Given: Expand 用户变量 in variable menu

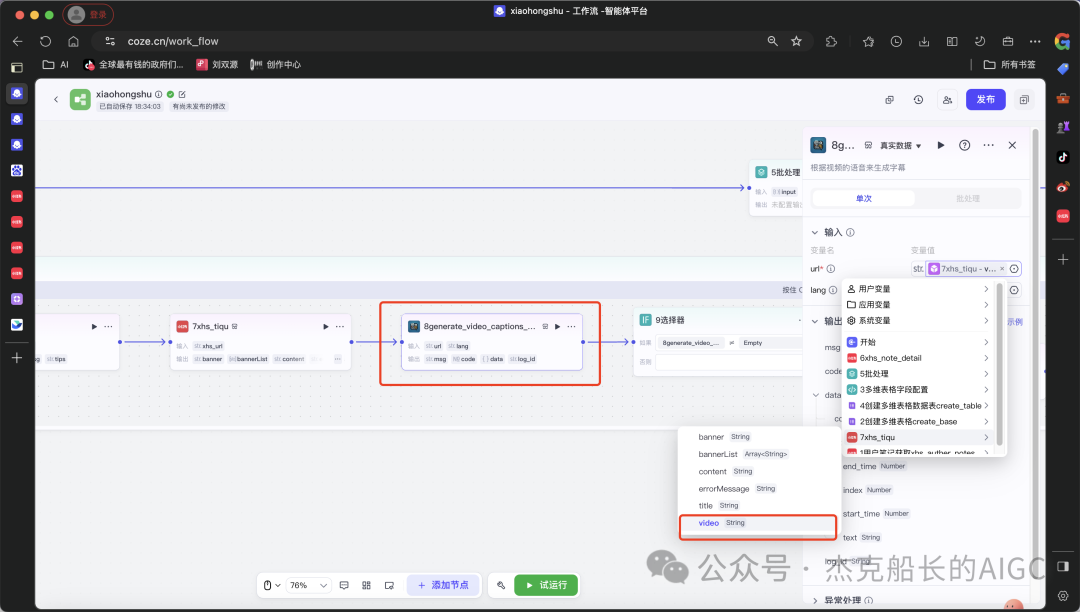Looking at the screenshot, I should (x=917, y=289).
